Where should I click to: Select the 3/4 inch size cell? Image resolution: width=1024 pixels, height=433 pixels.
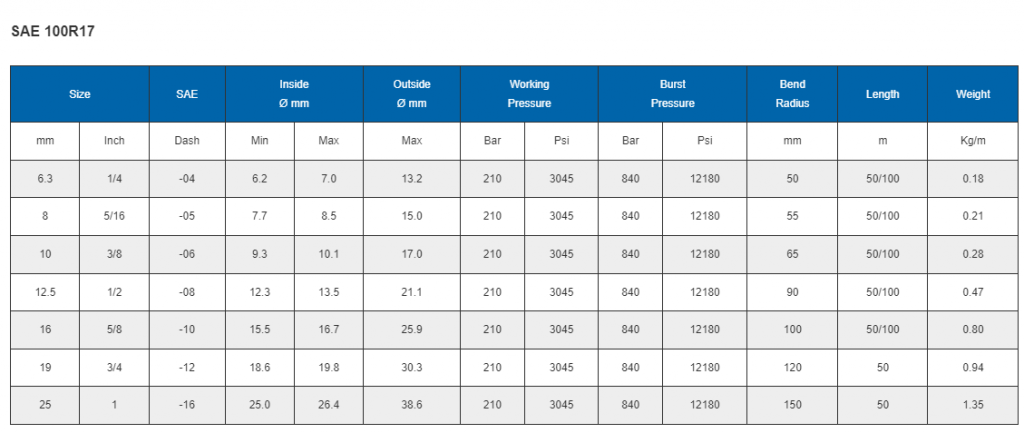click(x=114, y=367)
